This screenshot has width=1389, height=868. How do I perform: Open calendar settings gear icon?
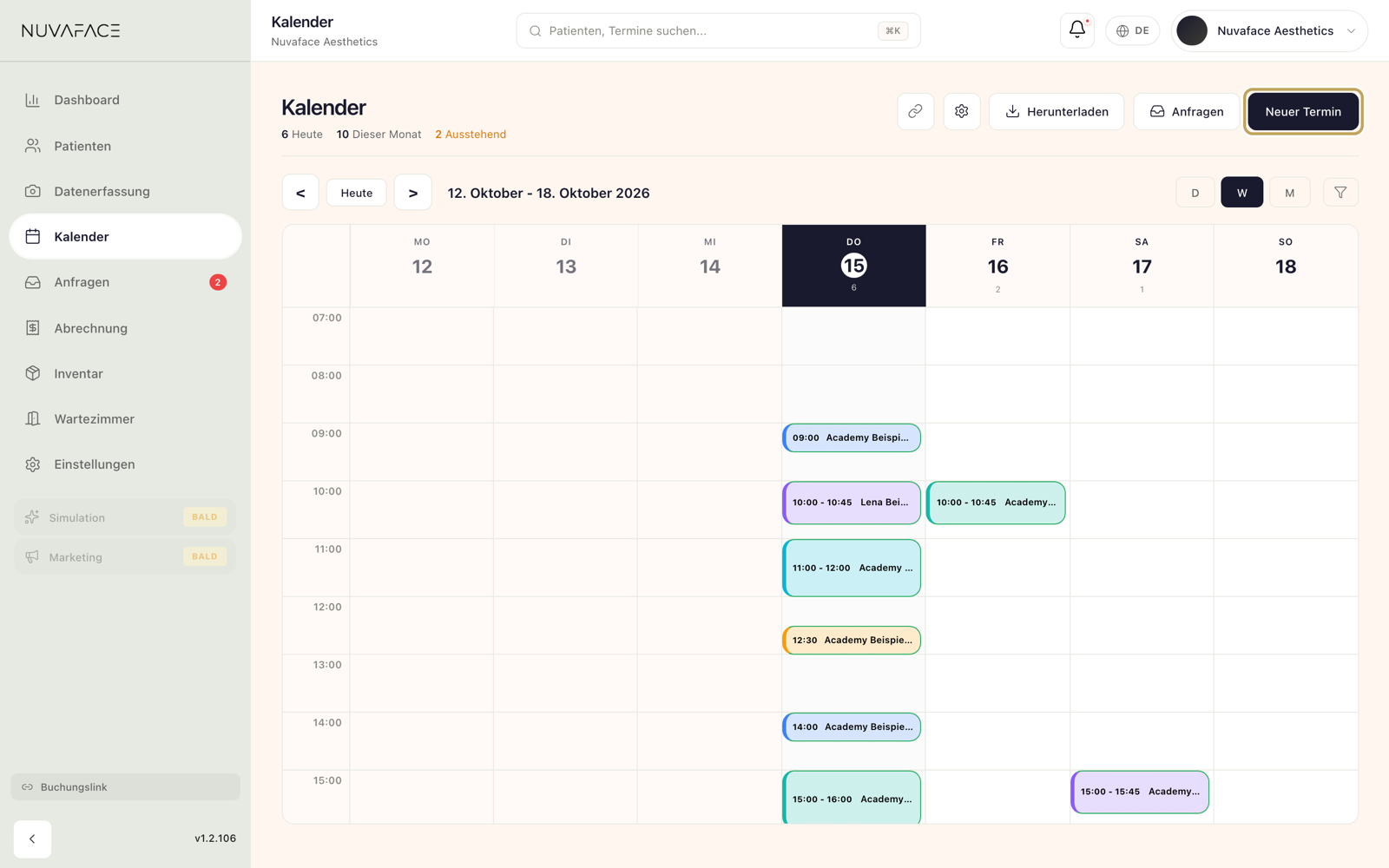point(961,111)
